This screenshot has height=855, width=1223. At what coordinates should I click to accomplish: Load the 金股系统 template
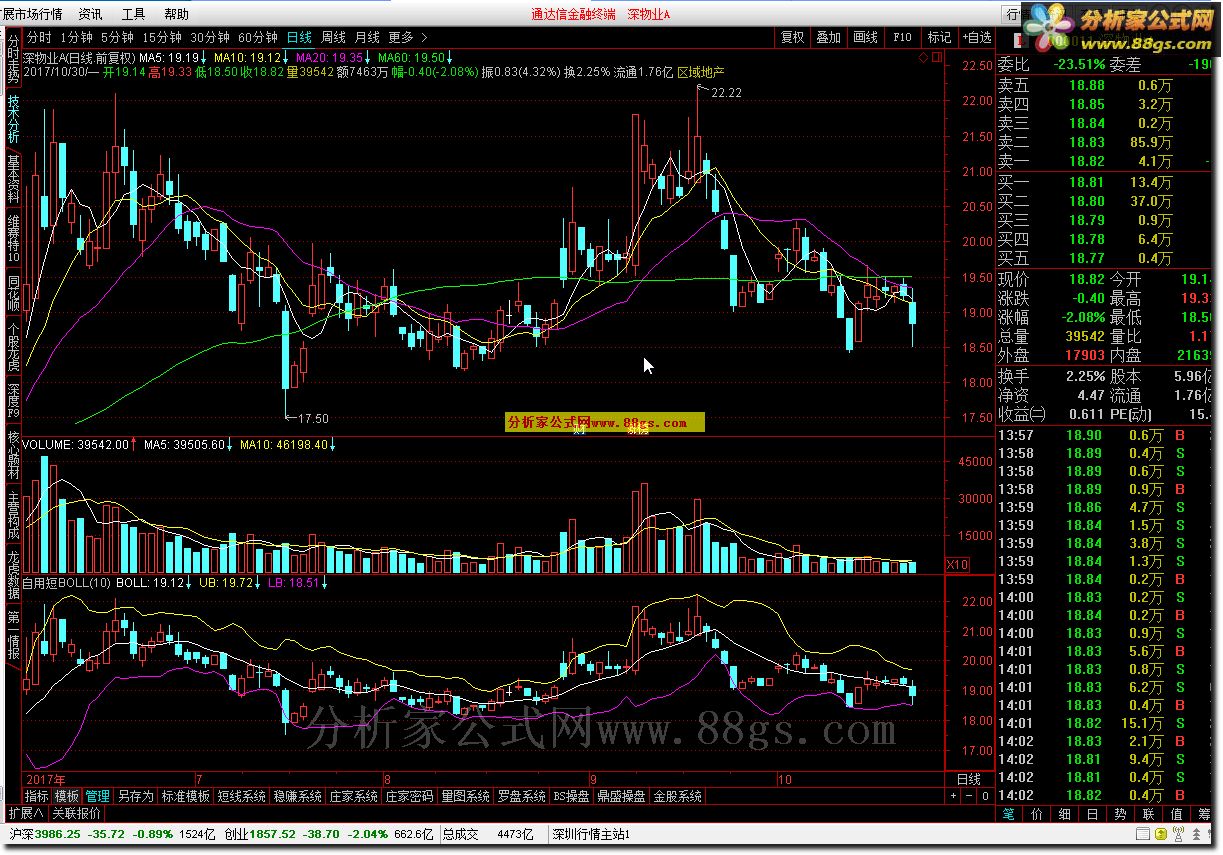point(678,797)
